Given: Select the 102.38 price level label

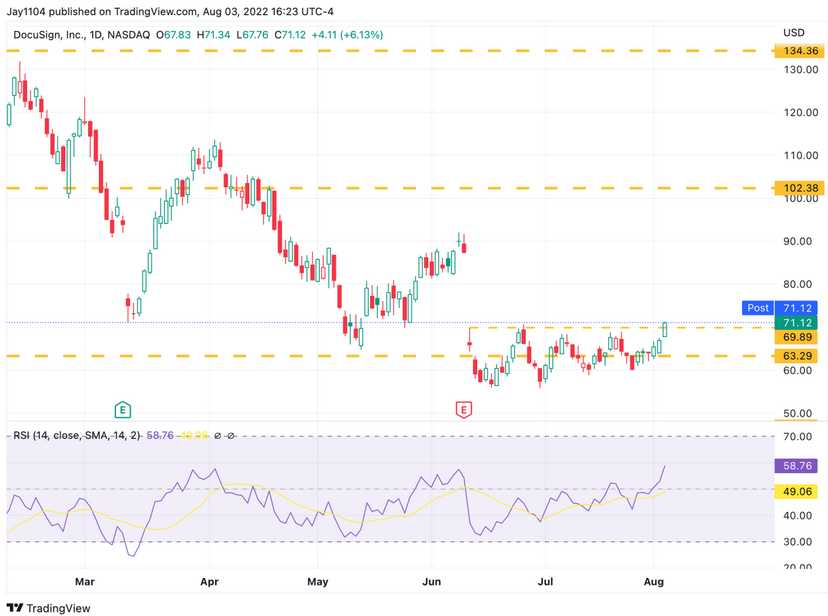Looking at the screenshot, I should click(x=801, y=188).
